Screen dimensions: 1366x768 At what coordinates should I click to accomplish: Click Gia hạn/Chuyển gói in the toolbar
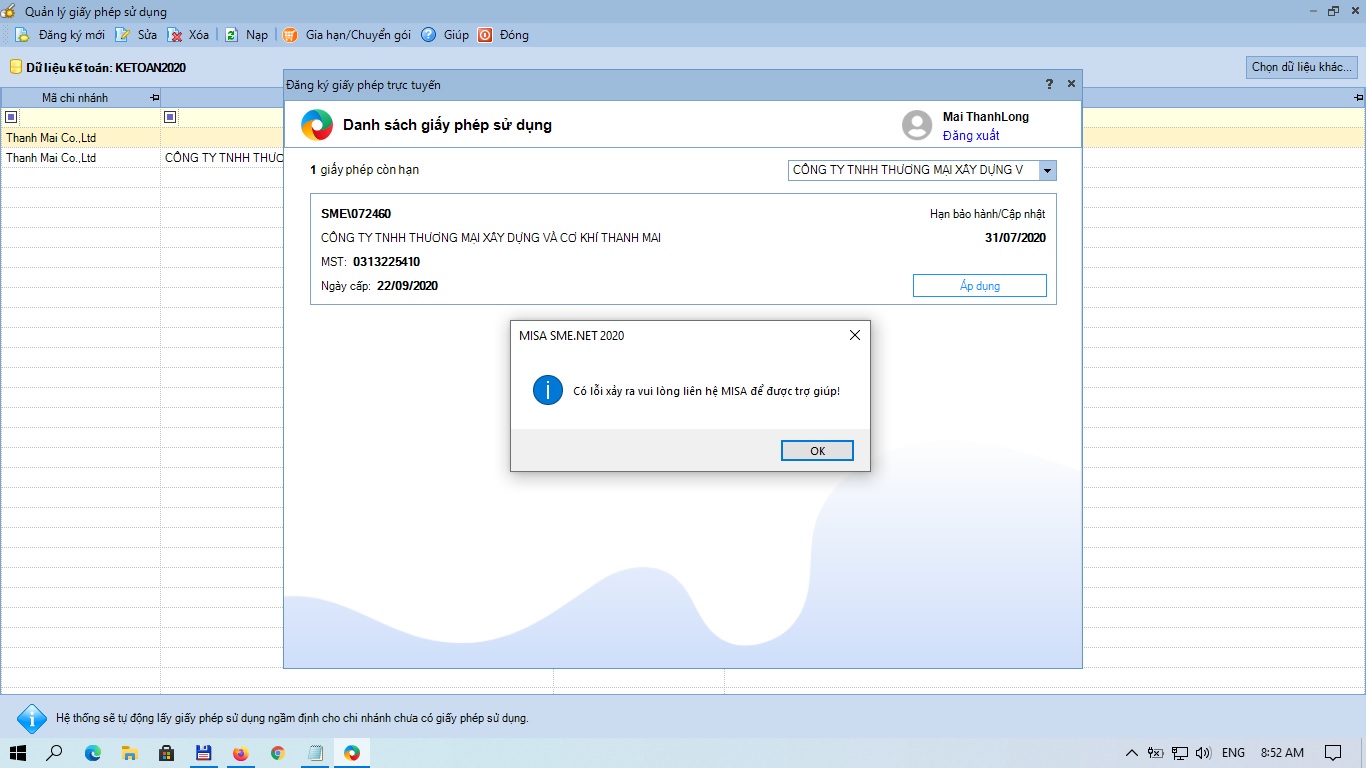tap(346, 35)
